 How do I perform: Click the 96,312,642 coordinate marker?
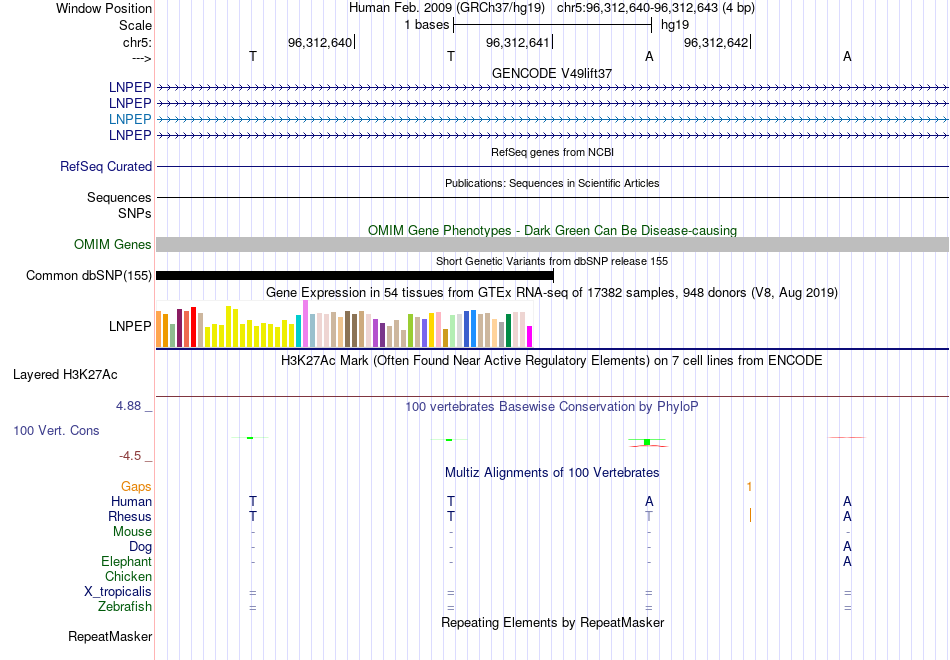pos(716,42)
